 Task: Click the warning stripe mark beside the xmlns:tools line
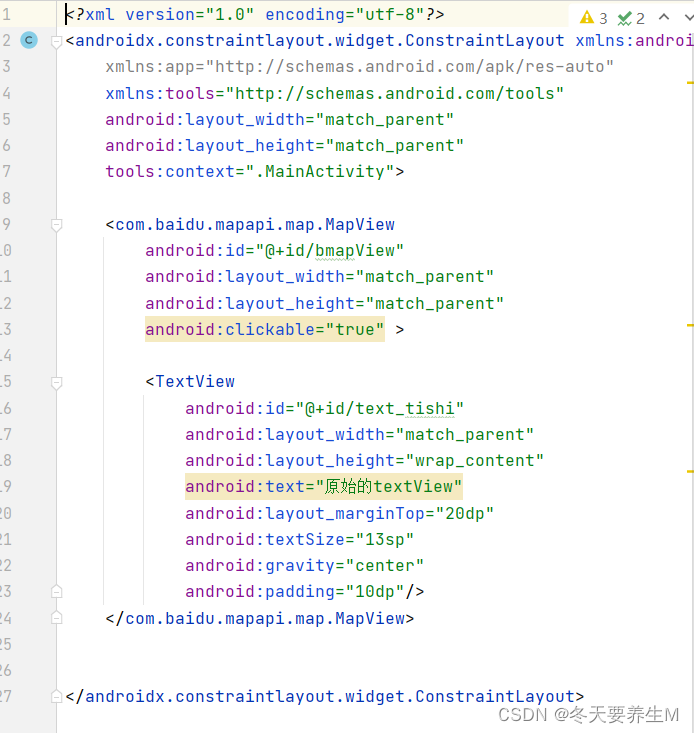click(x=690, y=83)
